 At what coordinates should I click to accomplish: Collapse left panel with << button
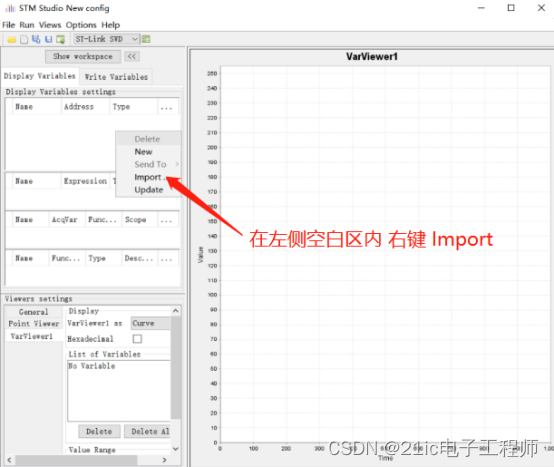pyautogui.click(x=132, y=56)
